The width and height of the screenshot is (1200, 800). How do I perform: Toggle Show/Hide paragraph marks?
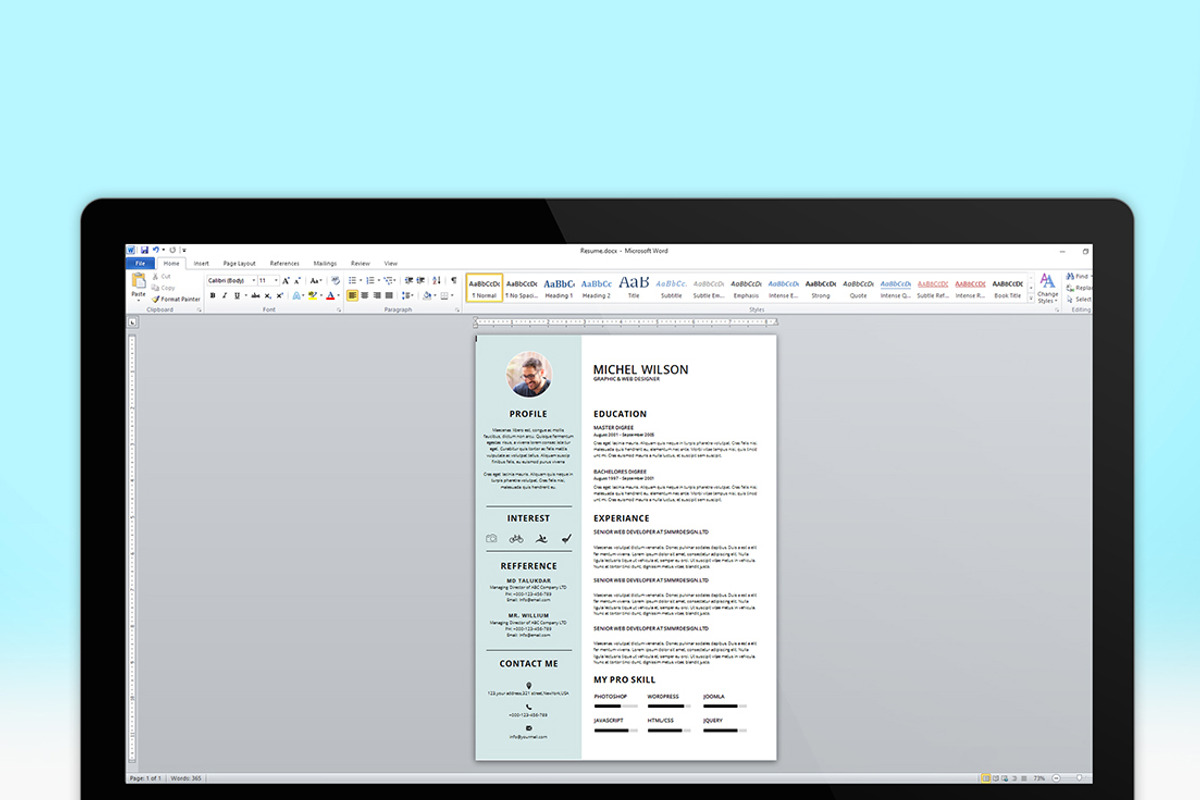click(x=454, y=281)
